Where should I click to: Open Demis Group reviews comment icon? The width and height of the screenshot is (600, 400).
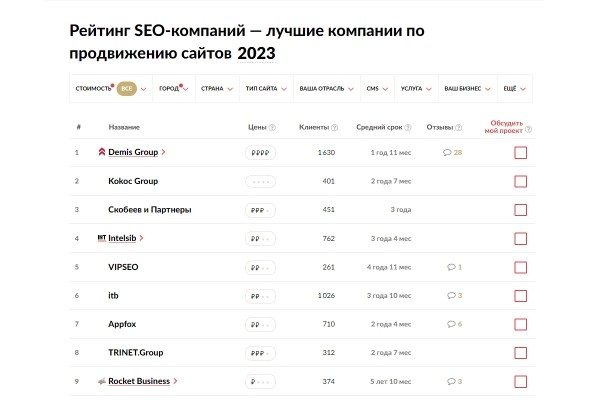(447, 153)
